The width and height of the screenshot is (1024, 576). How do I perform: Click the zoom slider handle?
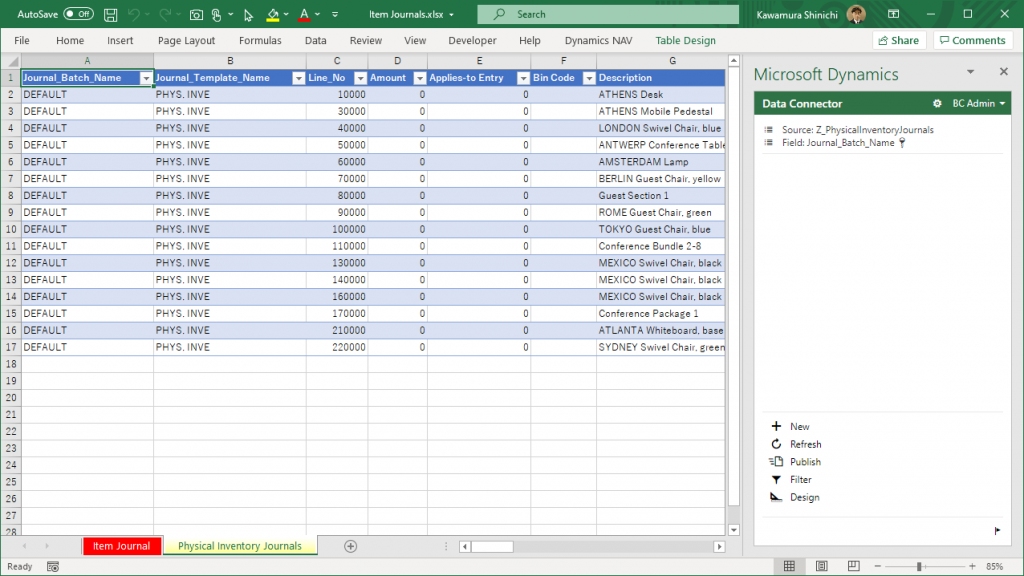pyautogui.click(x=919, y=566)
